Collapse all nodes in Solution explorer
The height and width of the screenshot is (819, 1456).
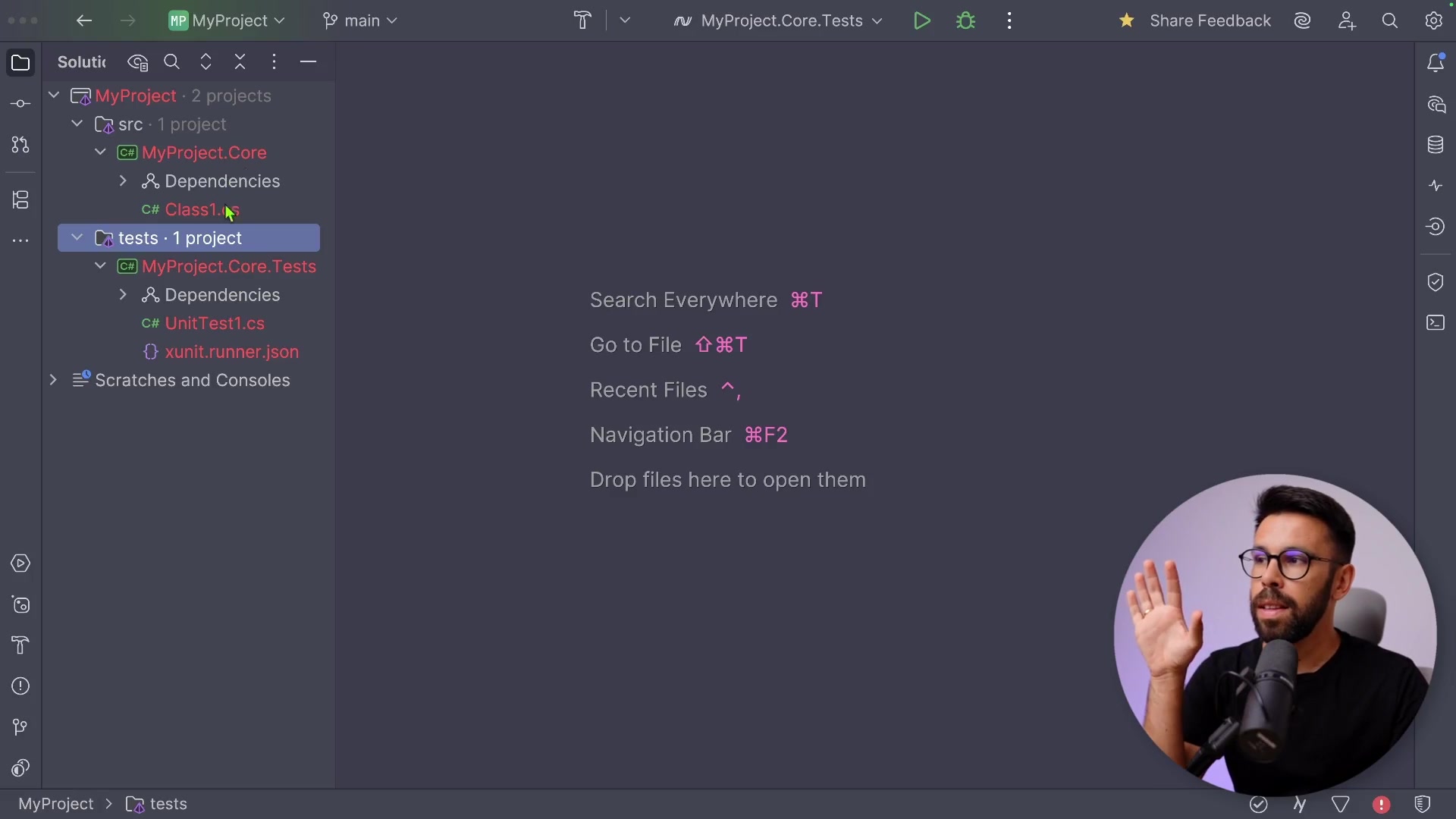tap(240, 62)
